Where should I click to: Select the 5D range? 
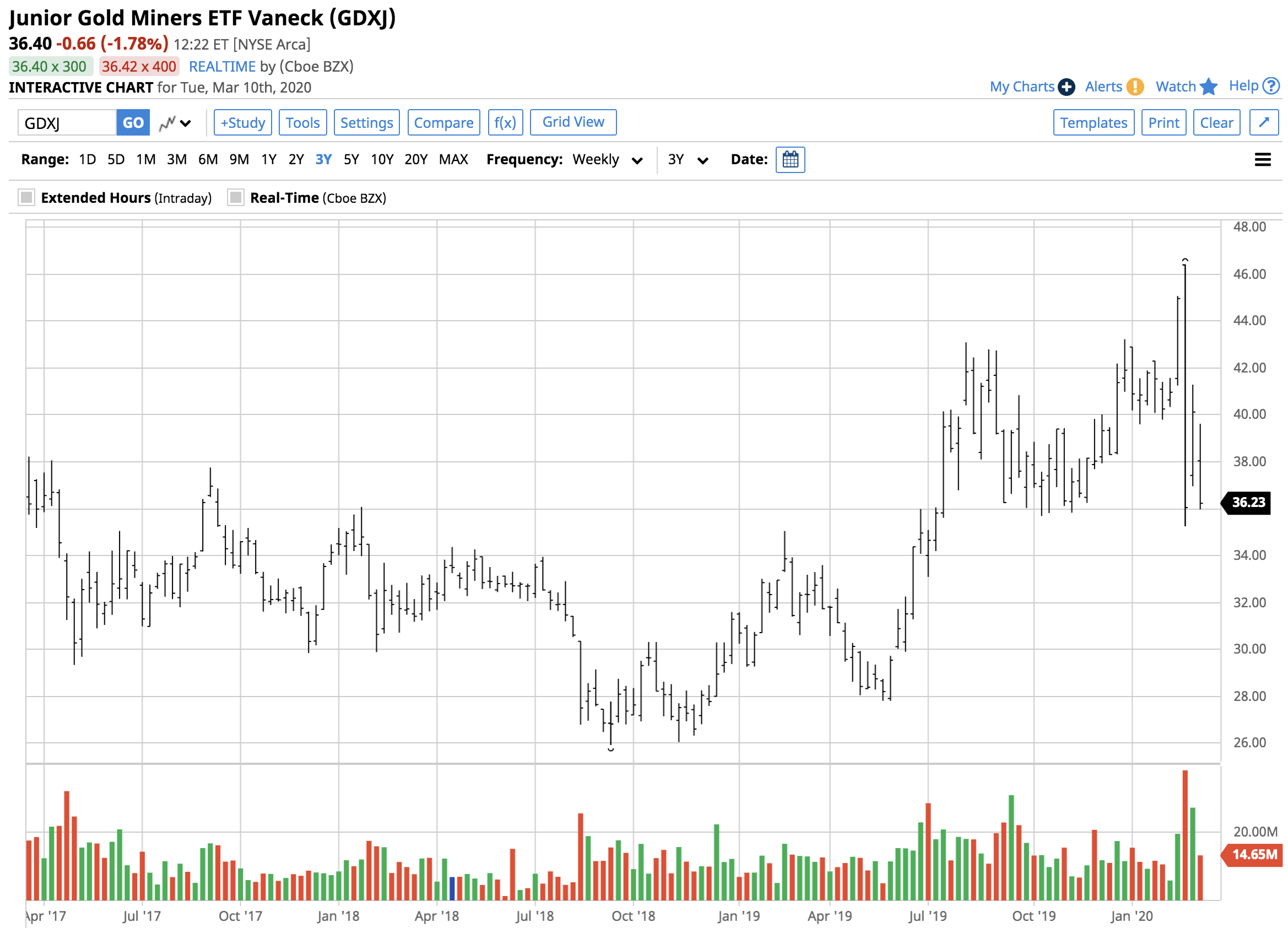point(116,160)
